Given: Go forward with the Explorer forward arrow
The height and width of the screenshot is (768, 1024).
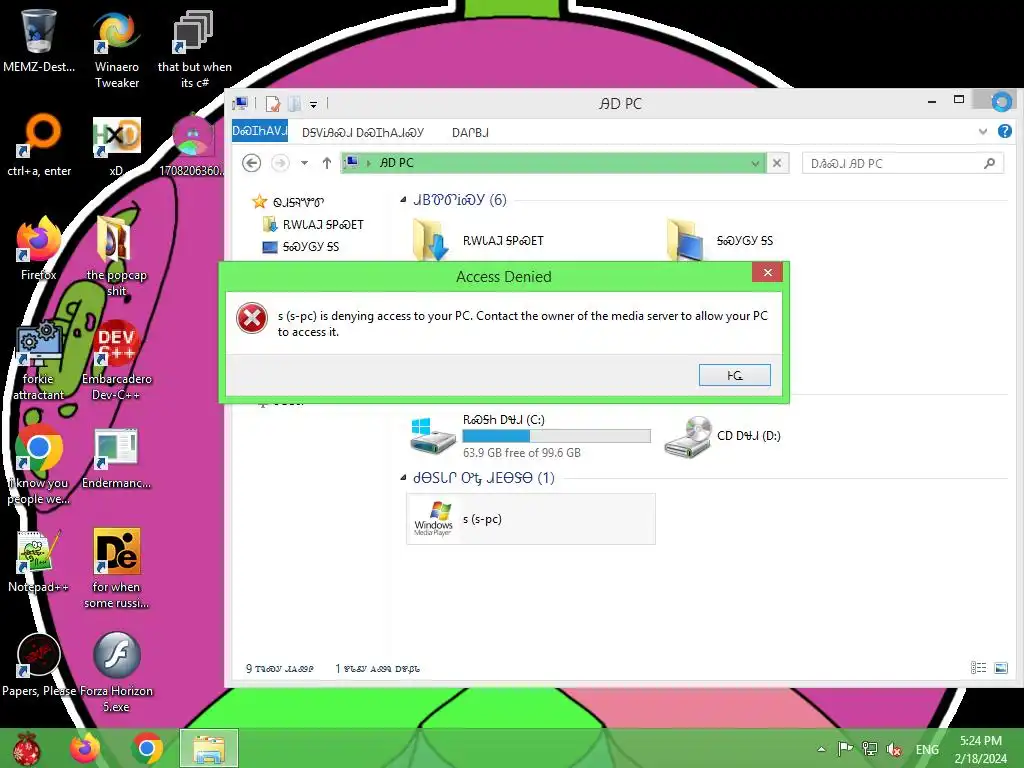Looking at the screenshot, I should (x=280, y=163).
